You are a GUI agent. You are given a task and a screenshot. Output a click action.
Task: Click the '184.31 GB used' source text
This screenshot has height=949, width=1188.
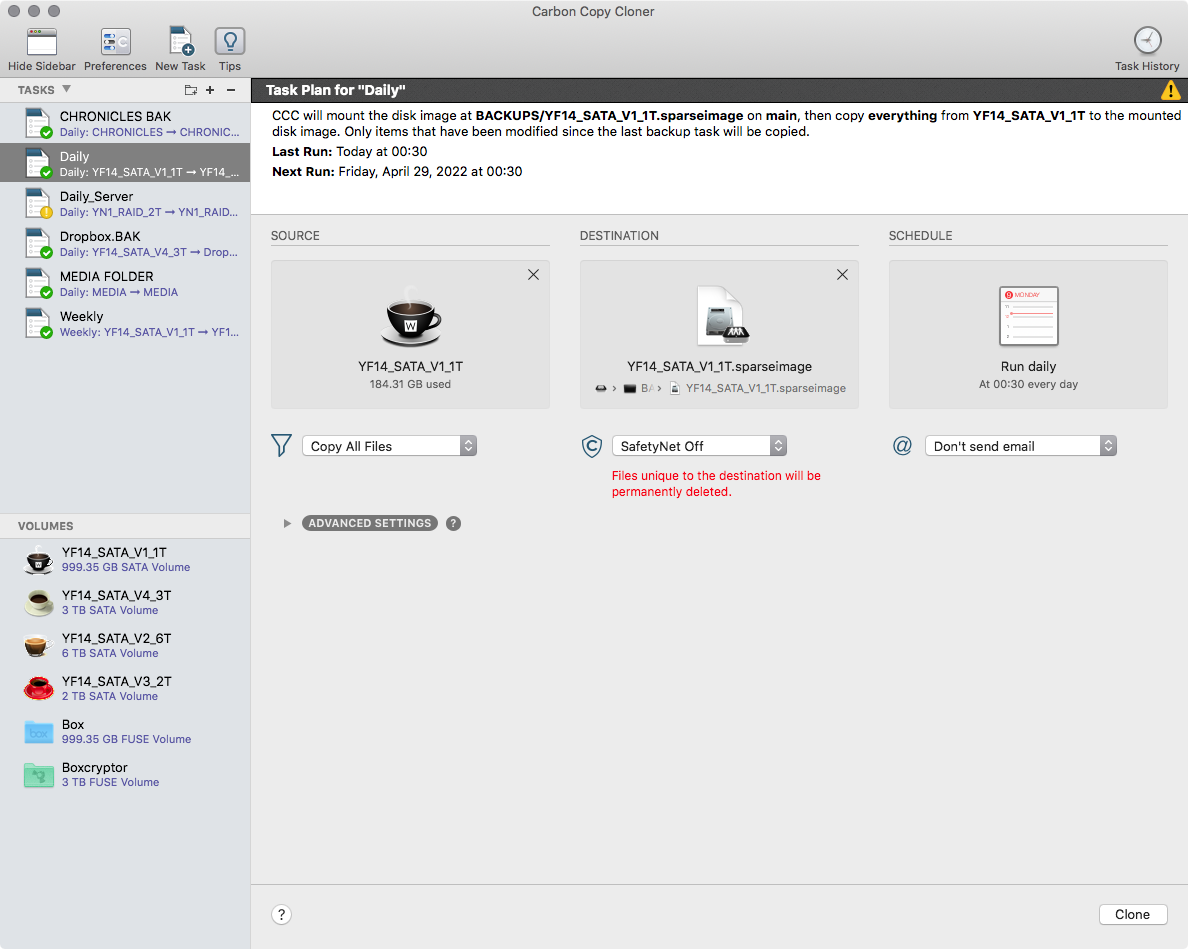[410, 384]
